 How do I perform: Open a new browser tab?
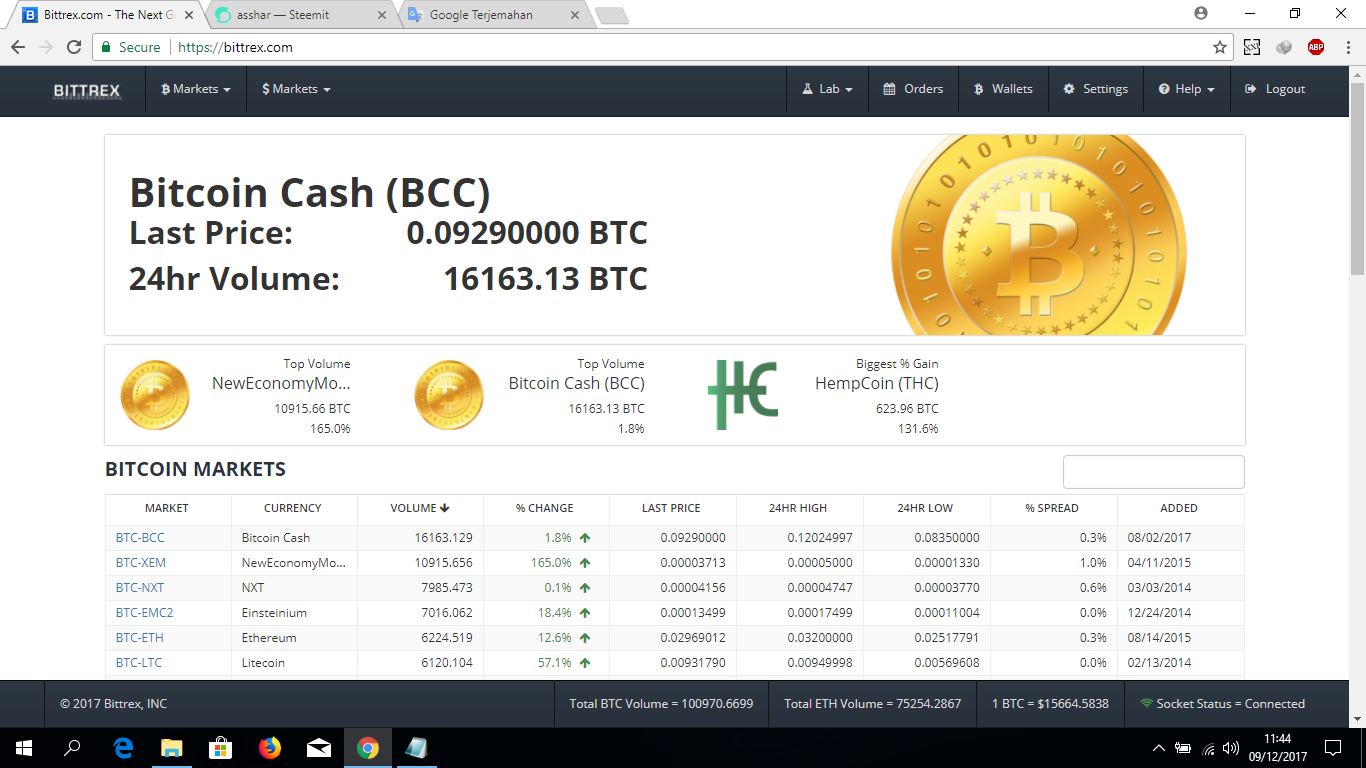point(611,15)
